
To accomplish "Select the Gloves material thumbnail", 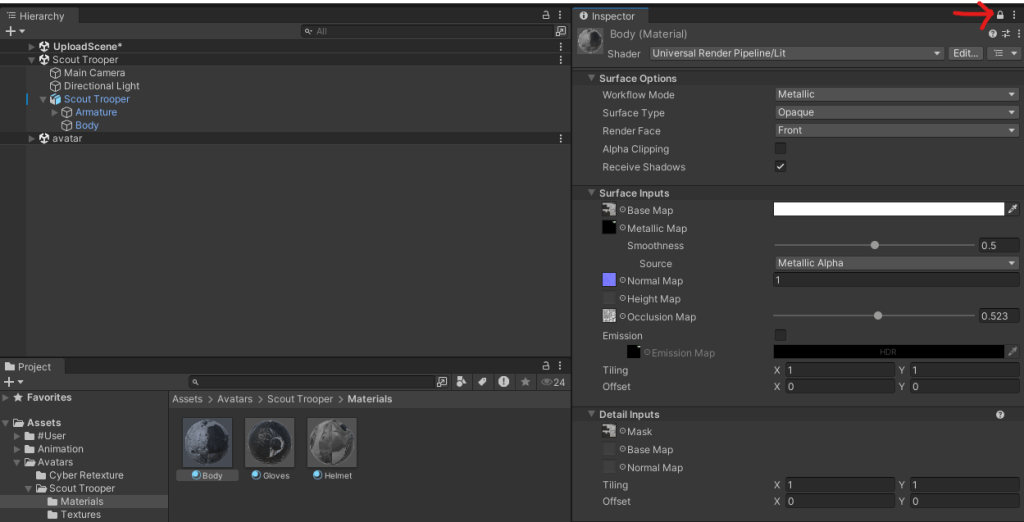I will click(270, 443).
